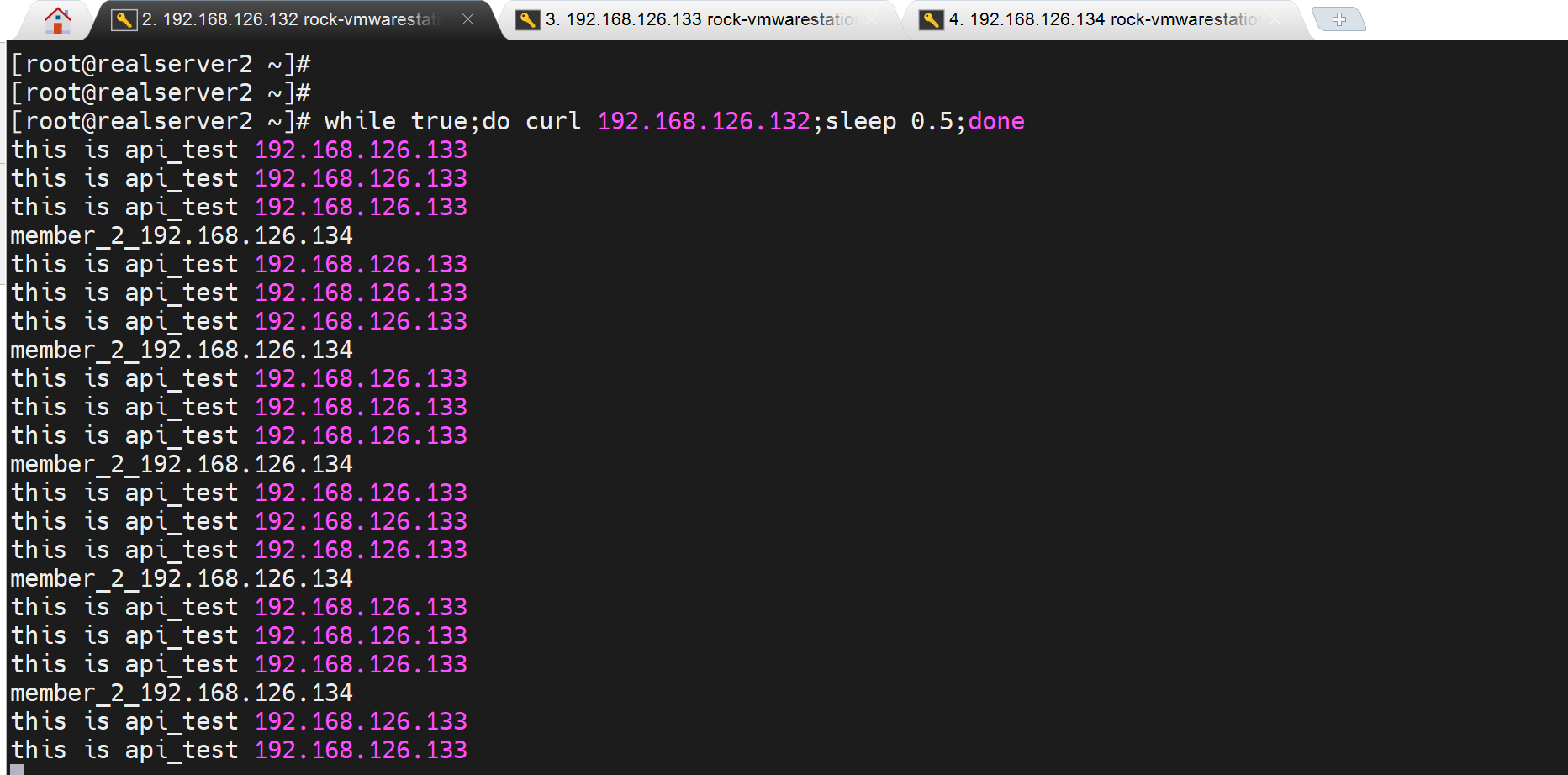Screen dimensions: 1568x775
Task: Close the 192.168.126.134 session tab
Action: (x=1275, y=19)
